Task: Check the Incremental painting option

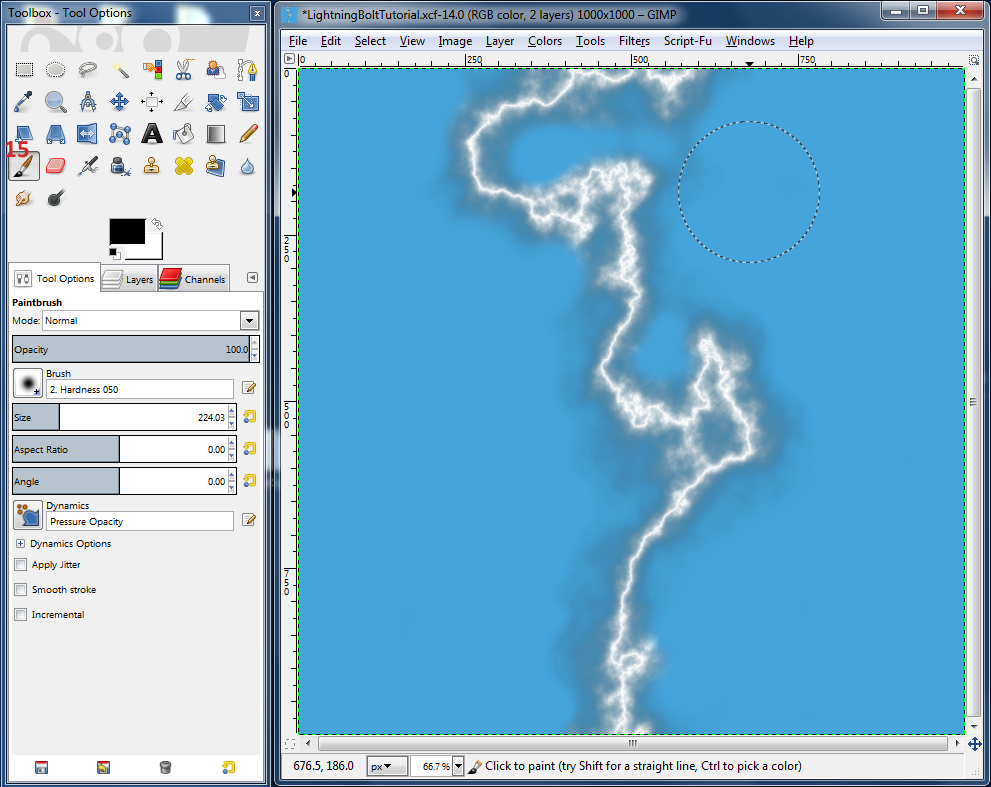Action: click(19, 614)
